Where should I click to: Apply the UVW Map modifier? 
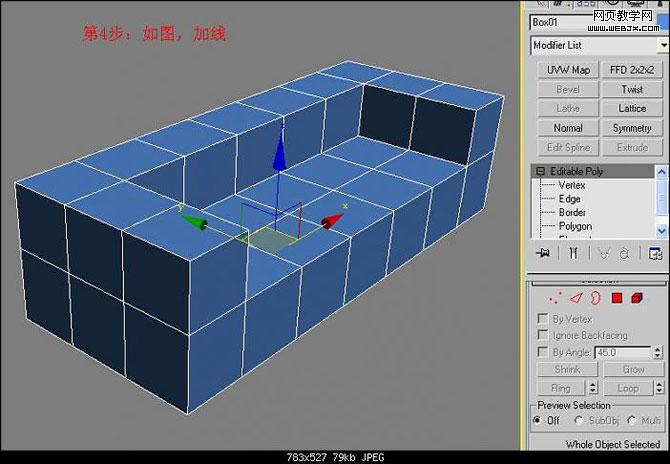568,70
